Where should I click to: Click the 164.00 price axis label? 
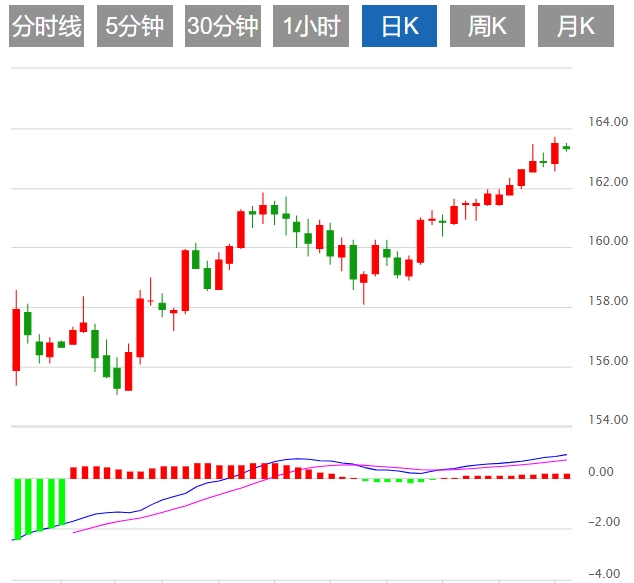coord(608,122)
